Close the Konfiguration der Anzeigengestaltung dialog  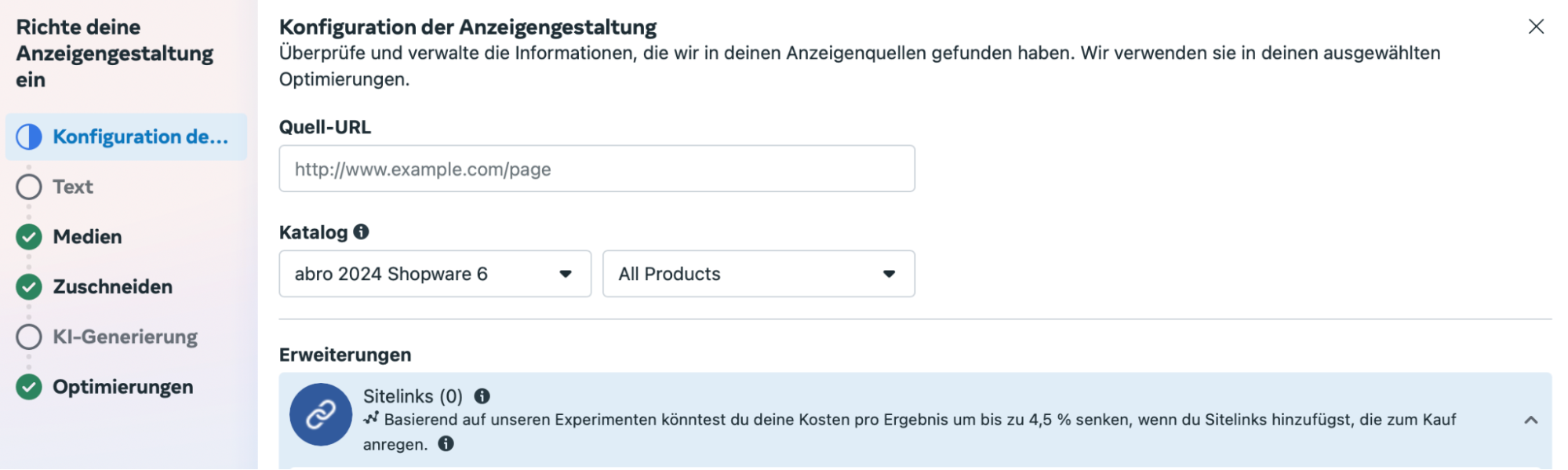coord(1536,27)
